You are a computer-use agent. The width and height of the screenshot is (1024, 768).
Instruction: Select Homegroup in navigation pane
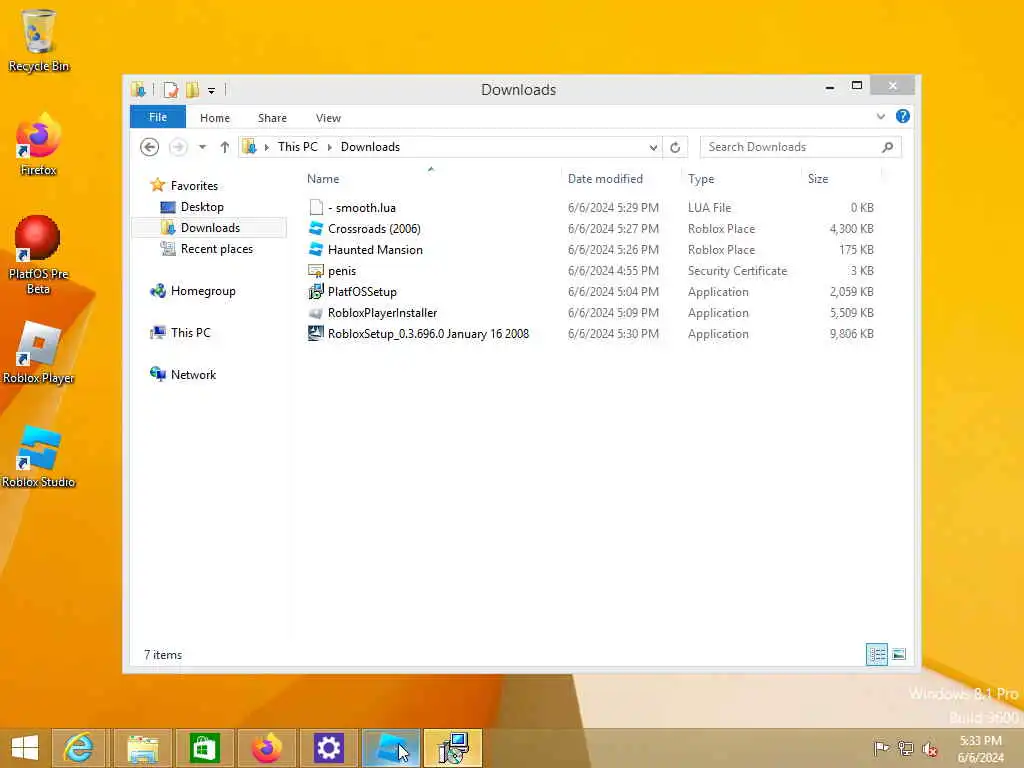[x=202, y=291]
